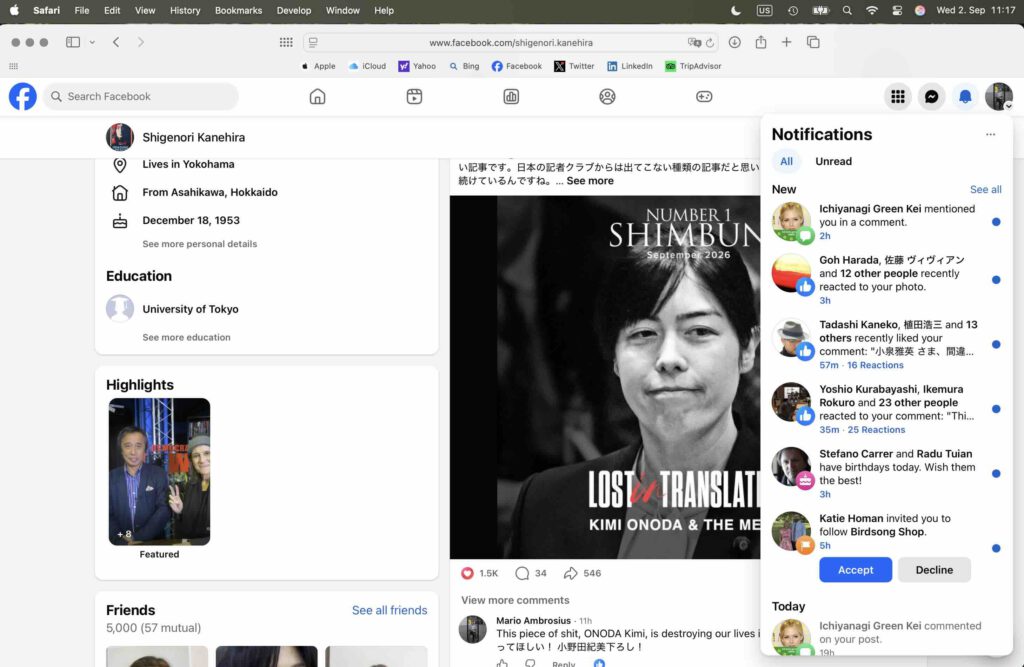
Task: Click the Search Facebook field
Action: coord(140,97)
